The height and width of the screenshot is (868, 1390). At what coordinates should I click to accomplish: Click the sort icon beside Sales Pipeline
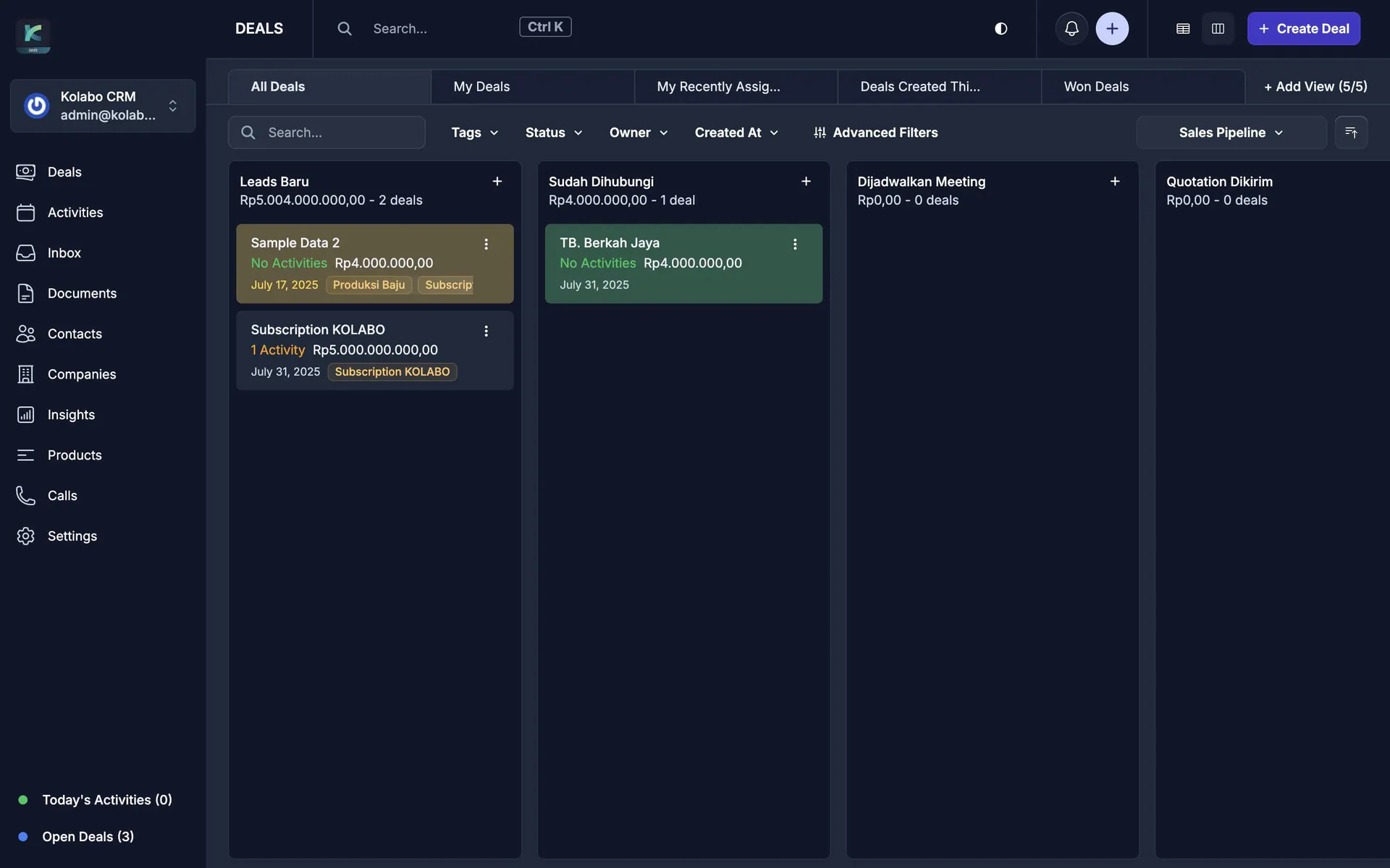(x=1351, y=132)
